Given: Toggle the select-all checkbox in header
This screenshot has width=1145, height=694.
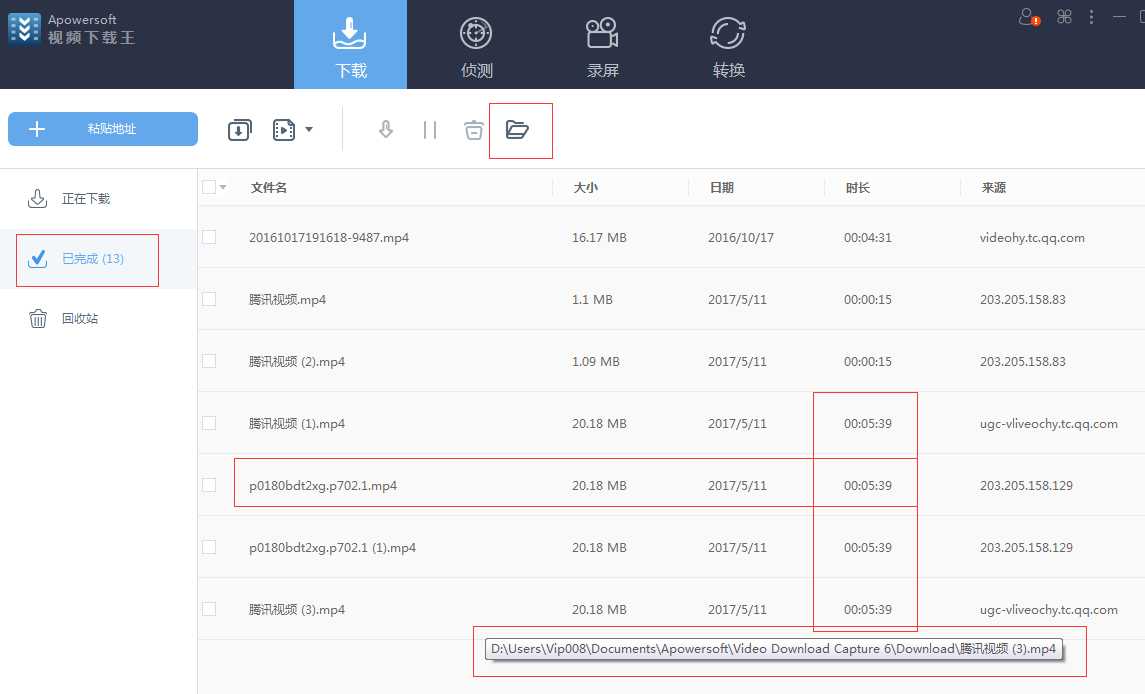Looking at the screenshot, I should click(209, 188).
